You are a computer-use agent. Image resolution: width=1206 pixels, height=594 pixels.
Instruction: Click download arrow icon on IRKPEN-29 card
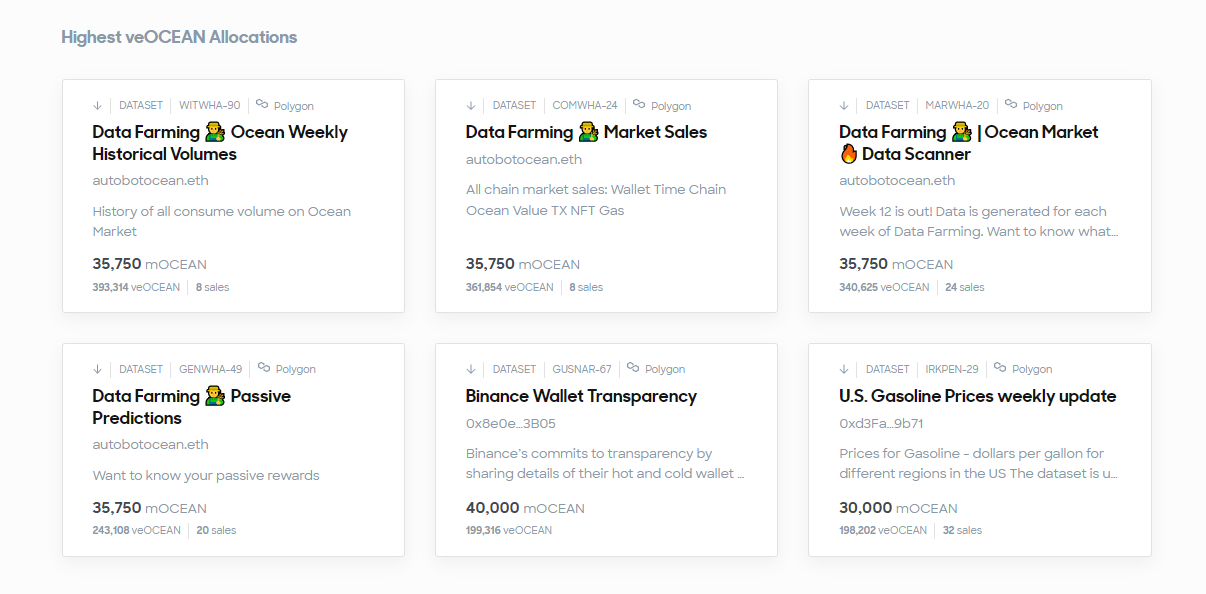[x=844, y=369]
